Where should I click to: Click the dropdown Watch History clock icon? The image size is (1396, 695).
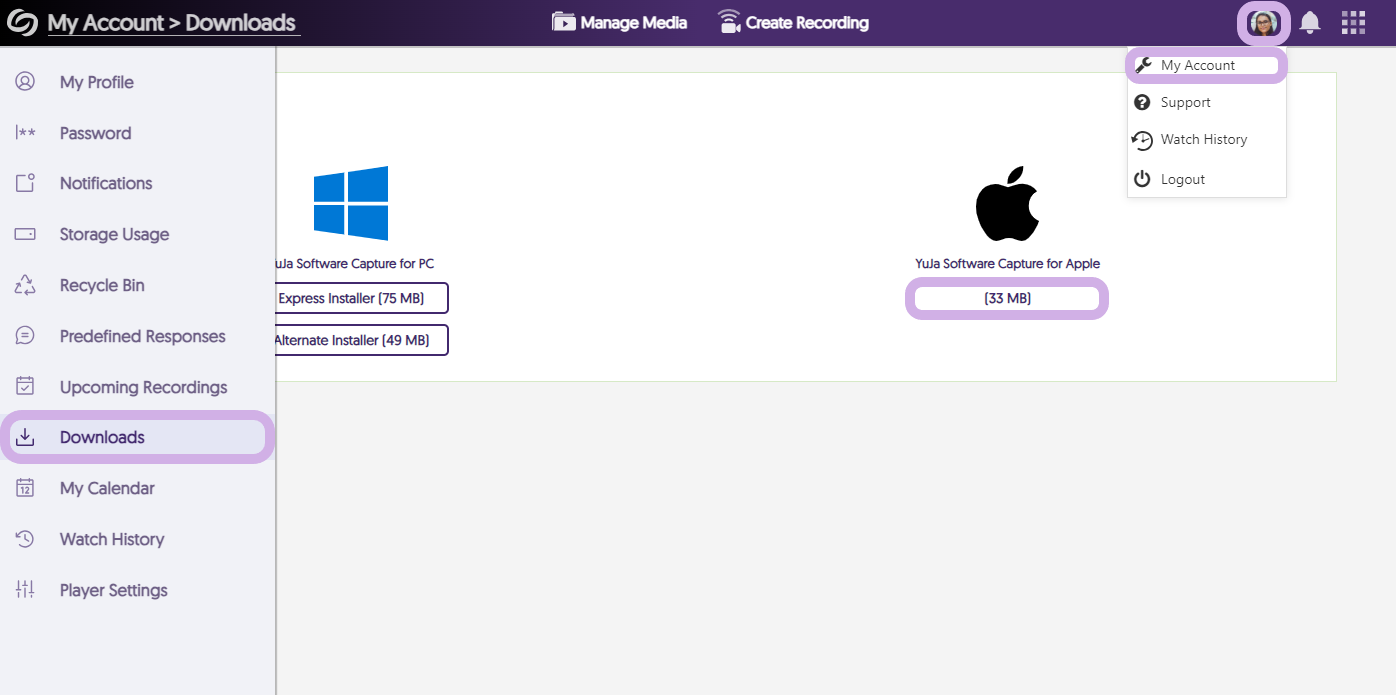point(1142,140)
